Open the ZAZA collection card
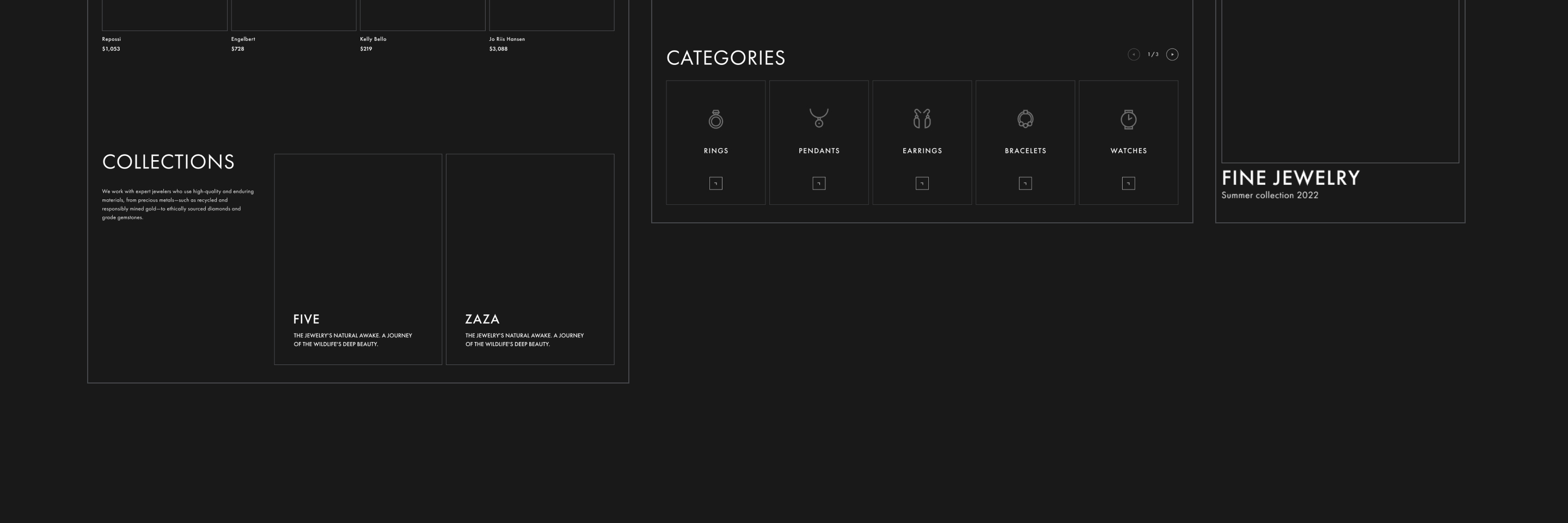Image resolution: width=1568 pixels, height=523 pixels. 530,259
